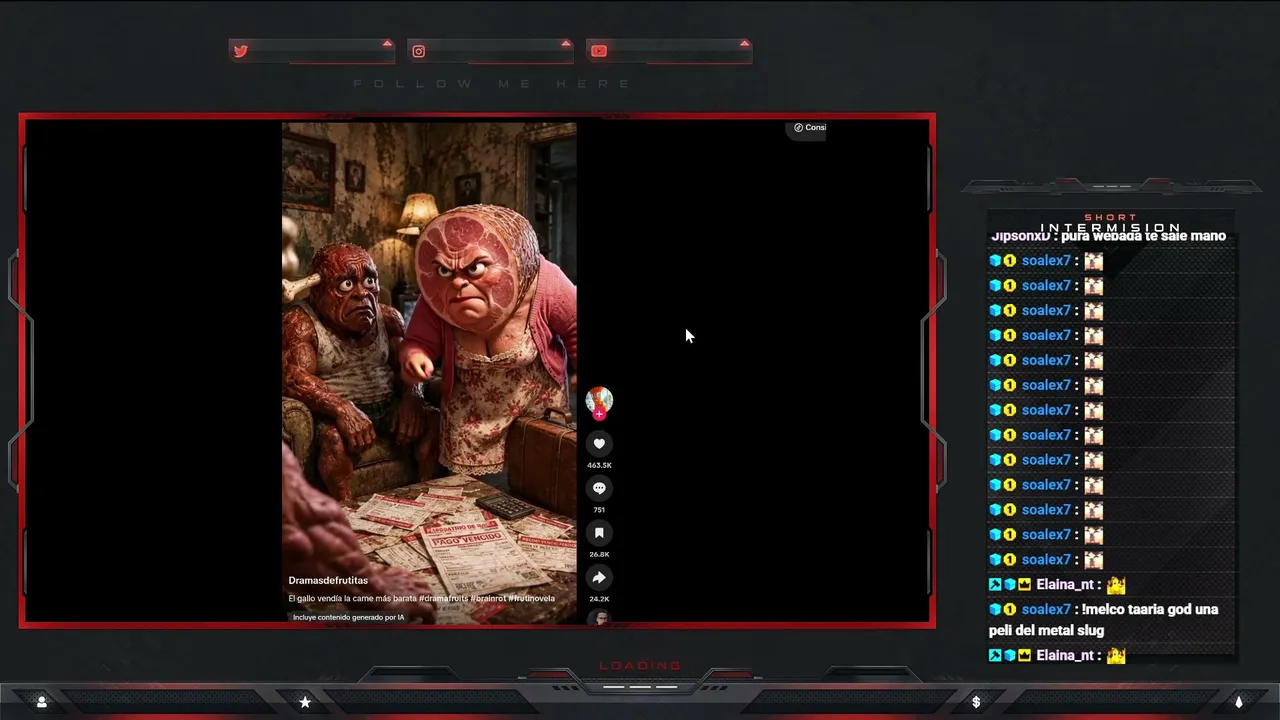Click the caption 'El gallo vendía la carne más barata'
1280x720 pixels.
tap(352, 598)
